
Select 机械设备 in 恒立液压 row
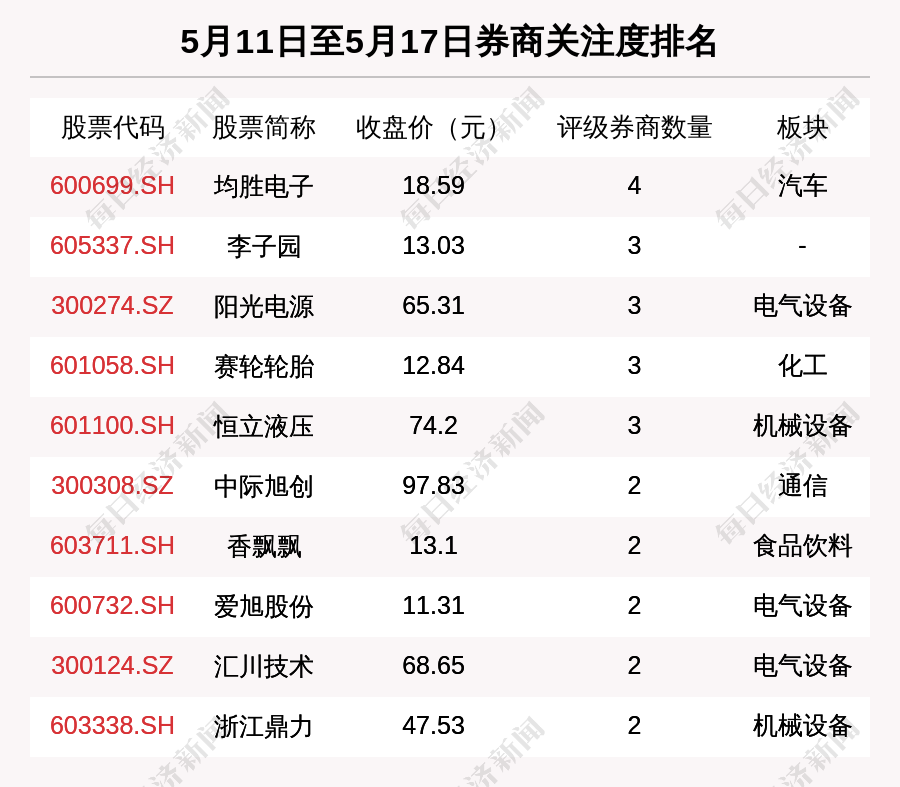pyautogui.click(x=802, y=426)
